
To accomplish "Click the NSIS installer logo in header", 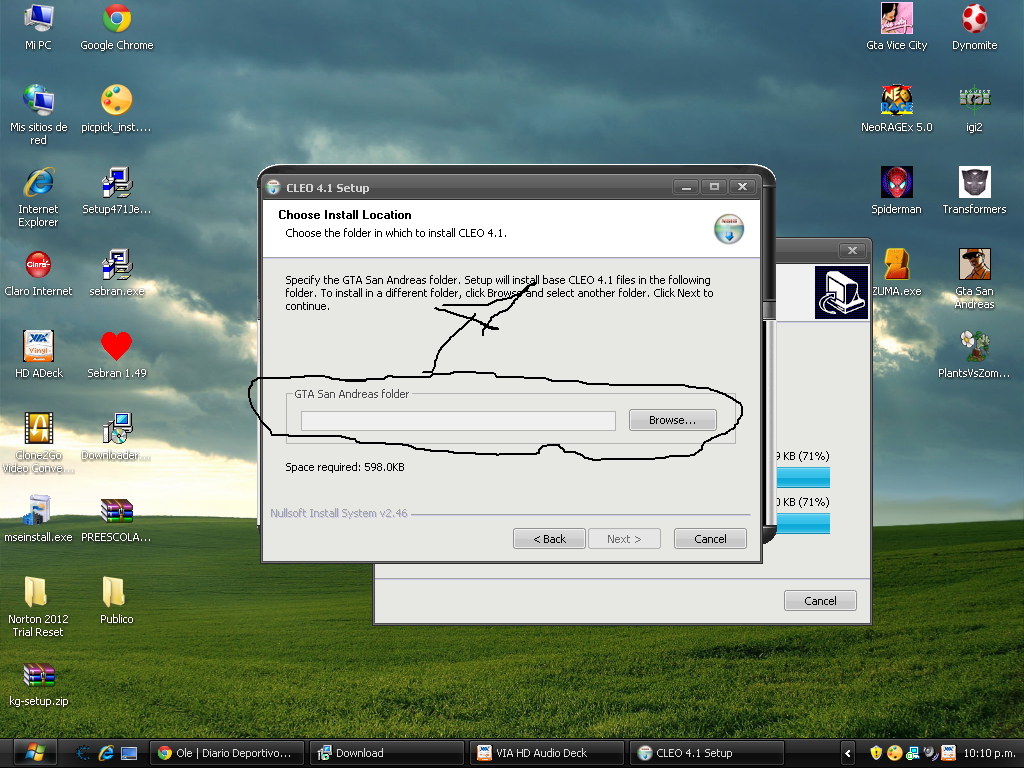I will [x=729, y=229].
